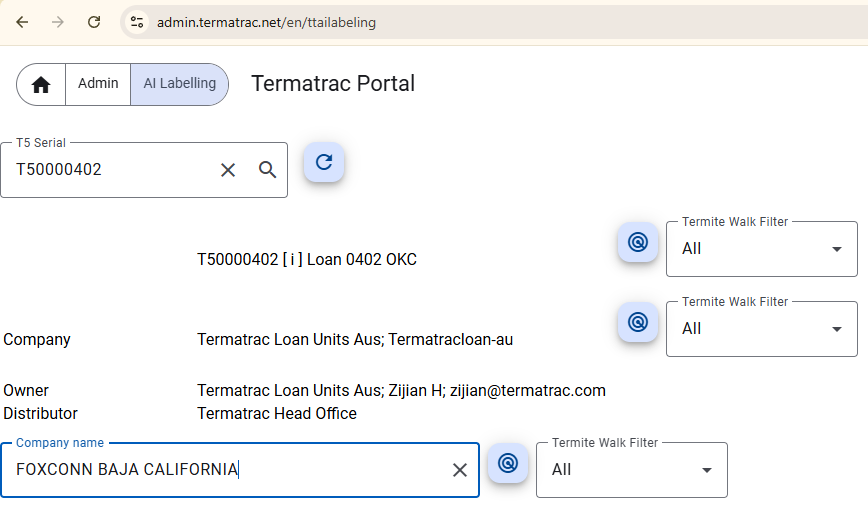Click the owner email zijian@termatrac.com text
This screenshot has height=517, width=868.
coord(528,391)
